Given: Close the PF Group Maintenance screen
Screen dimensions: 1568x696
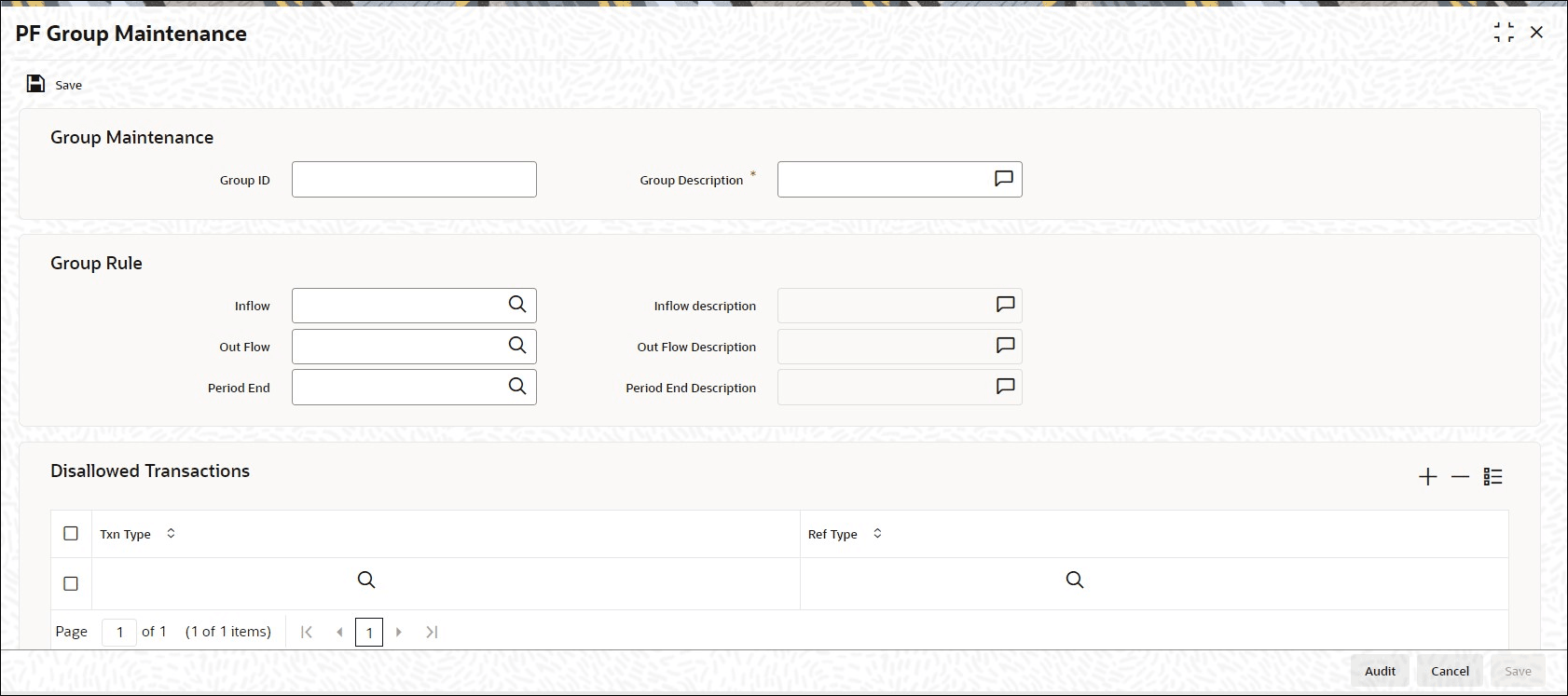Looking at the screenshot, I should point(1536,33).
